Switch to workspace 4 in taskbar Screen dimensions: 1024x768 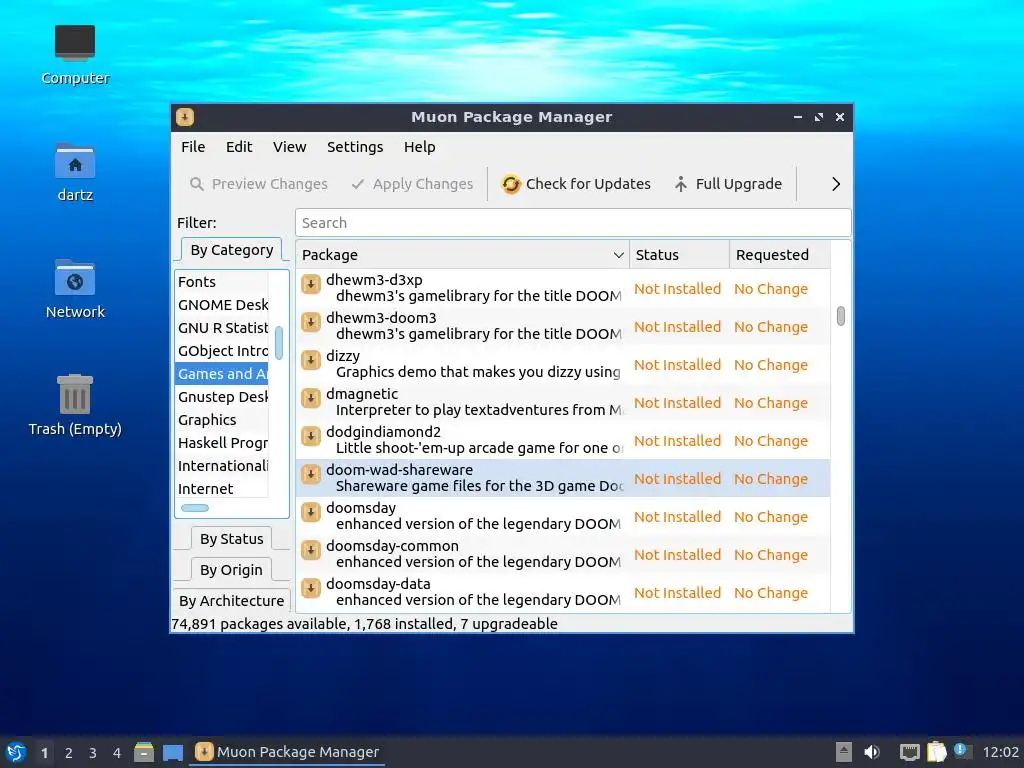point(117,753)
